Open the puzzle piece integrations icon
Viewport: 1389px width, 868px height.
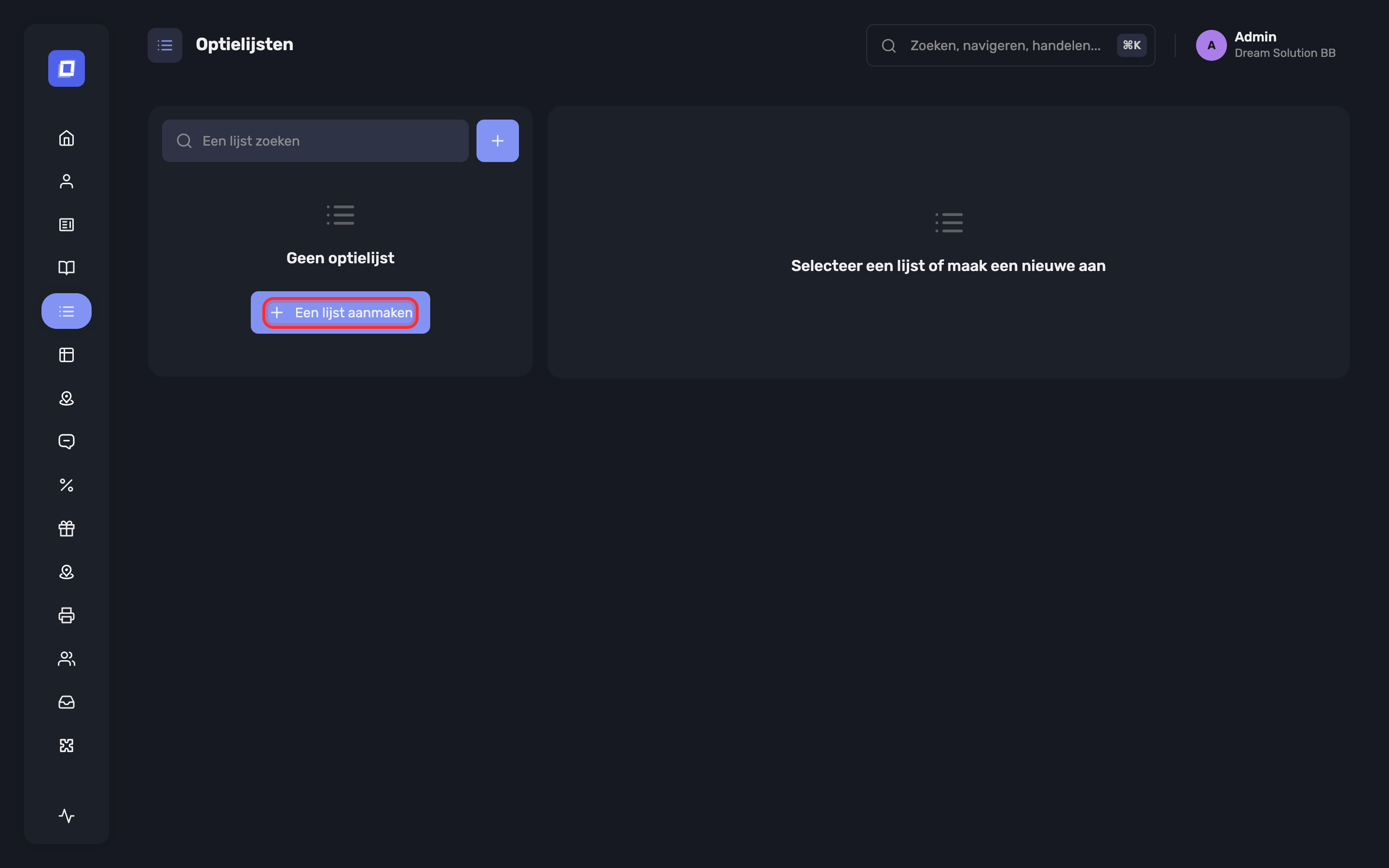pyautogui.click(x=67, y=745)
